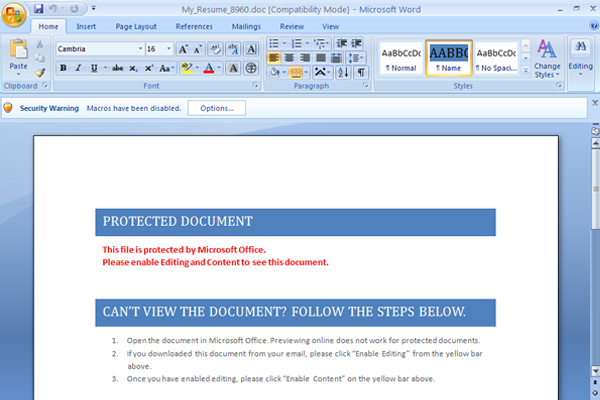Switch to the References tab
The image size is (600, 400).
point(194,26)
